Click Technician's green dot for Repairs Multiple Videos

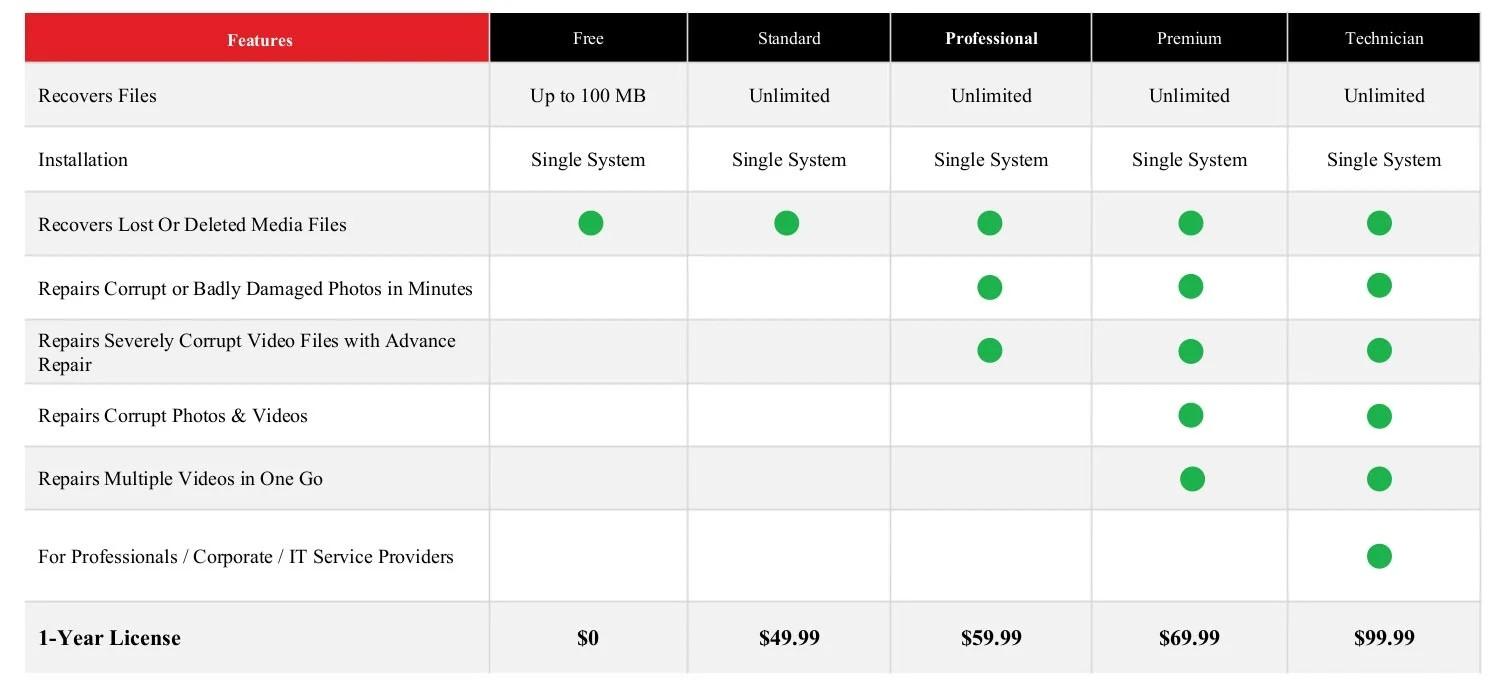click(1379, 479)
